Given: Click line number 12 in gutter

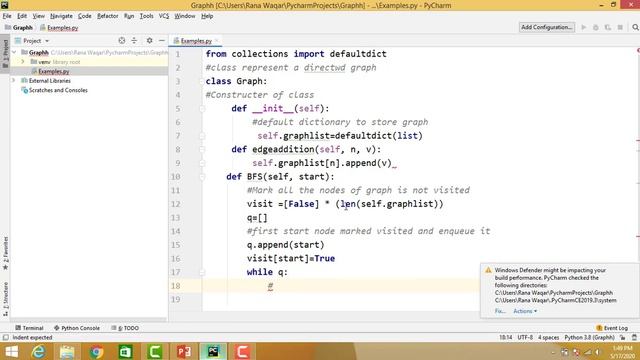Looking at the screenshot, I should [x=176, y=204].
